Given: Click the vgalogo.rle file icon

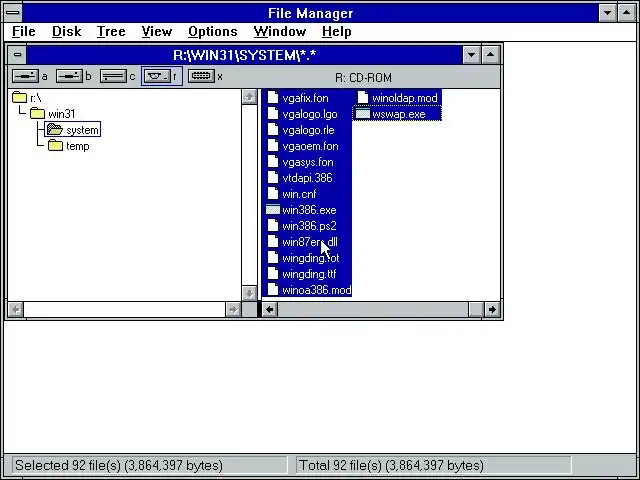Looking at the screenshot, I should pos(273,130).
